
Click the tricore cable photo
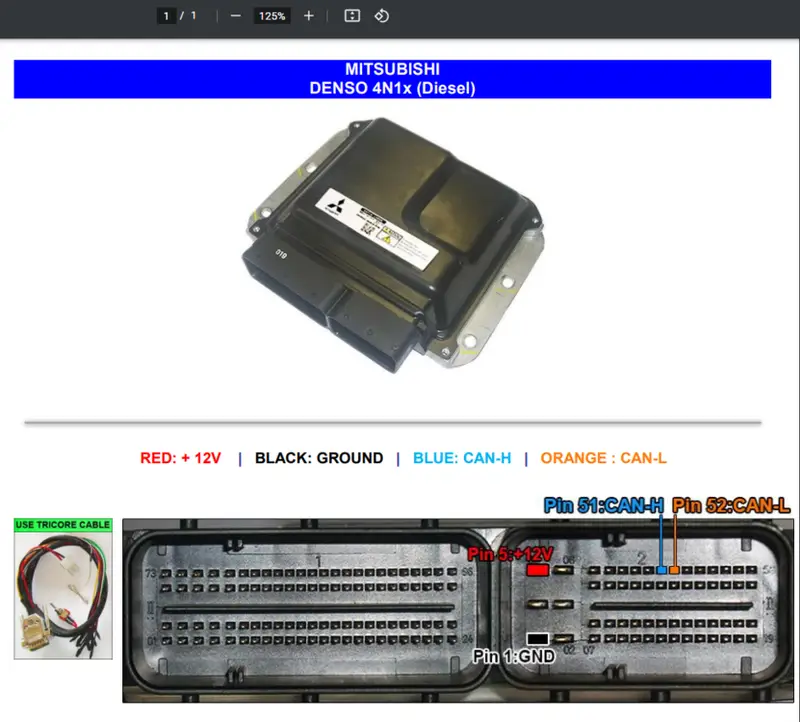point(63,595)
